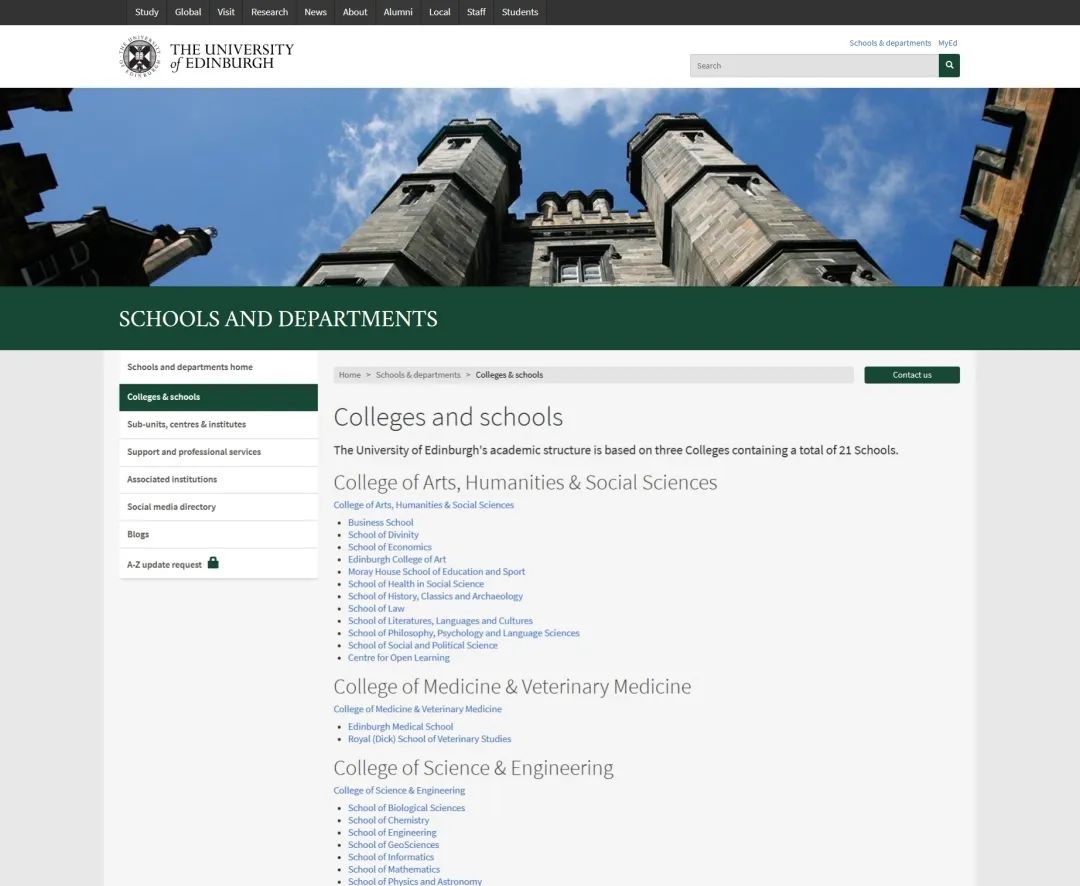The image size is (1080, 886).
Task: Open Moray House School of Education and Sport
Action: click(436, 572)
